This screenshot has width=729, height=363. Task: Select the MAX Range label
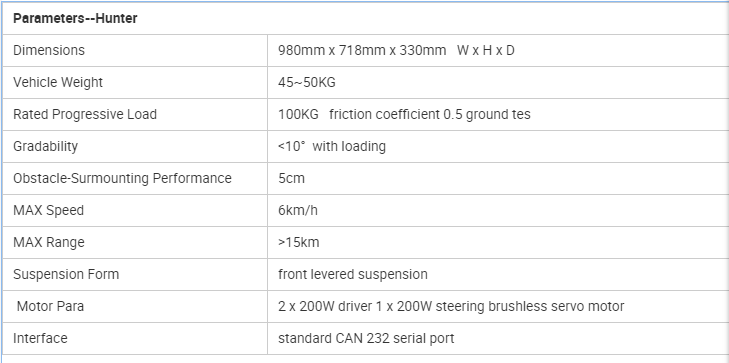(49, 243)
